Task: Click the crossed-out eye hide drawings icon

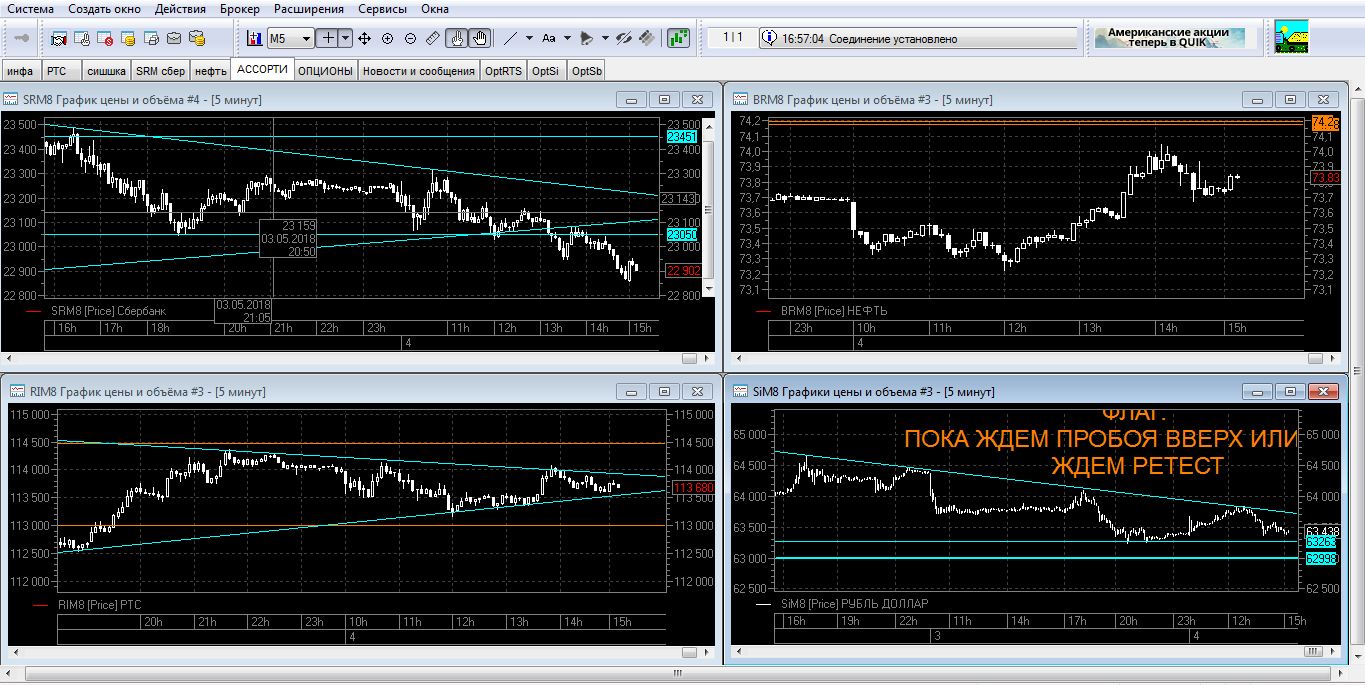Action: point(624,38)
